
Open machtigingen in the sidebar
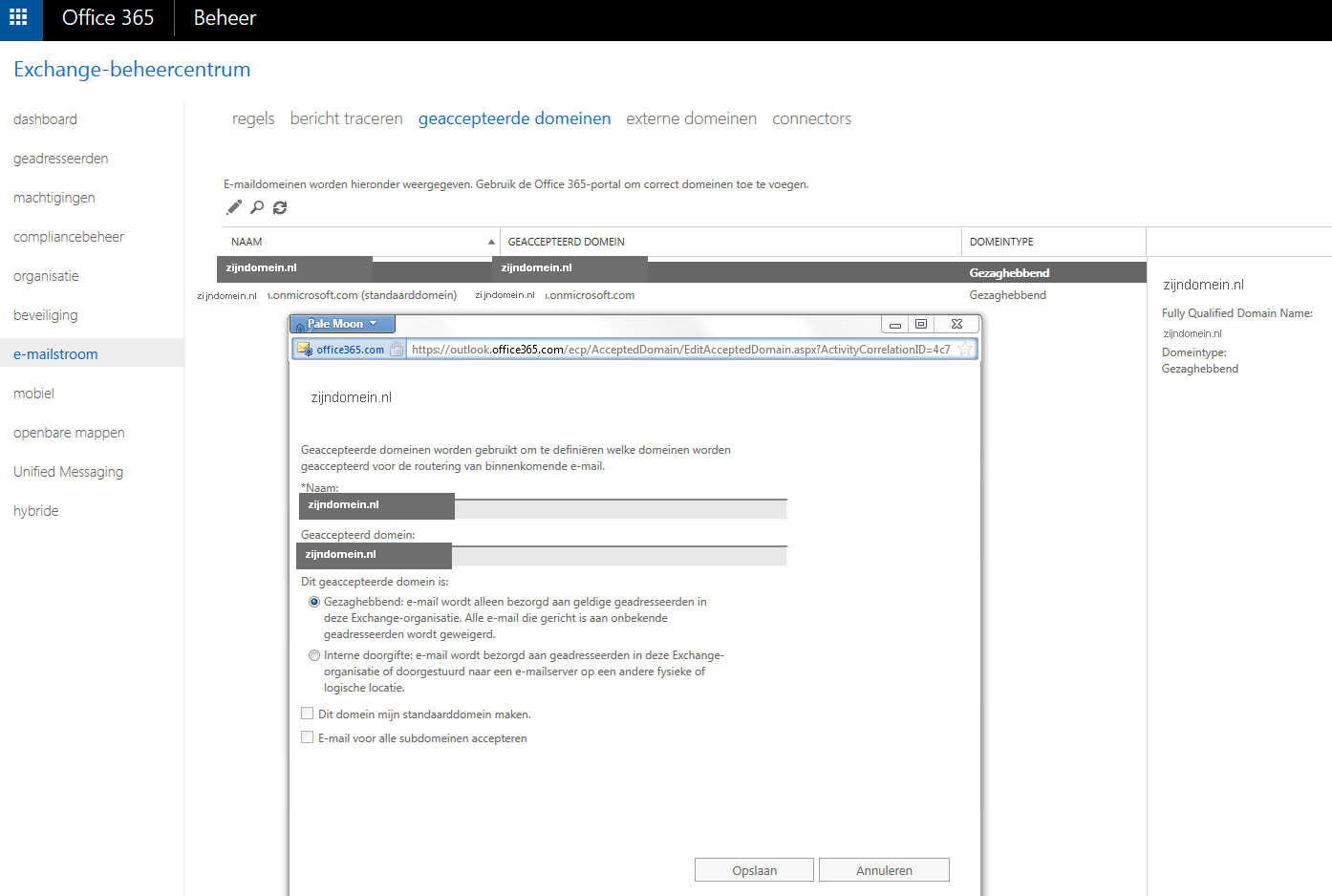click(54, 198)
